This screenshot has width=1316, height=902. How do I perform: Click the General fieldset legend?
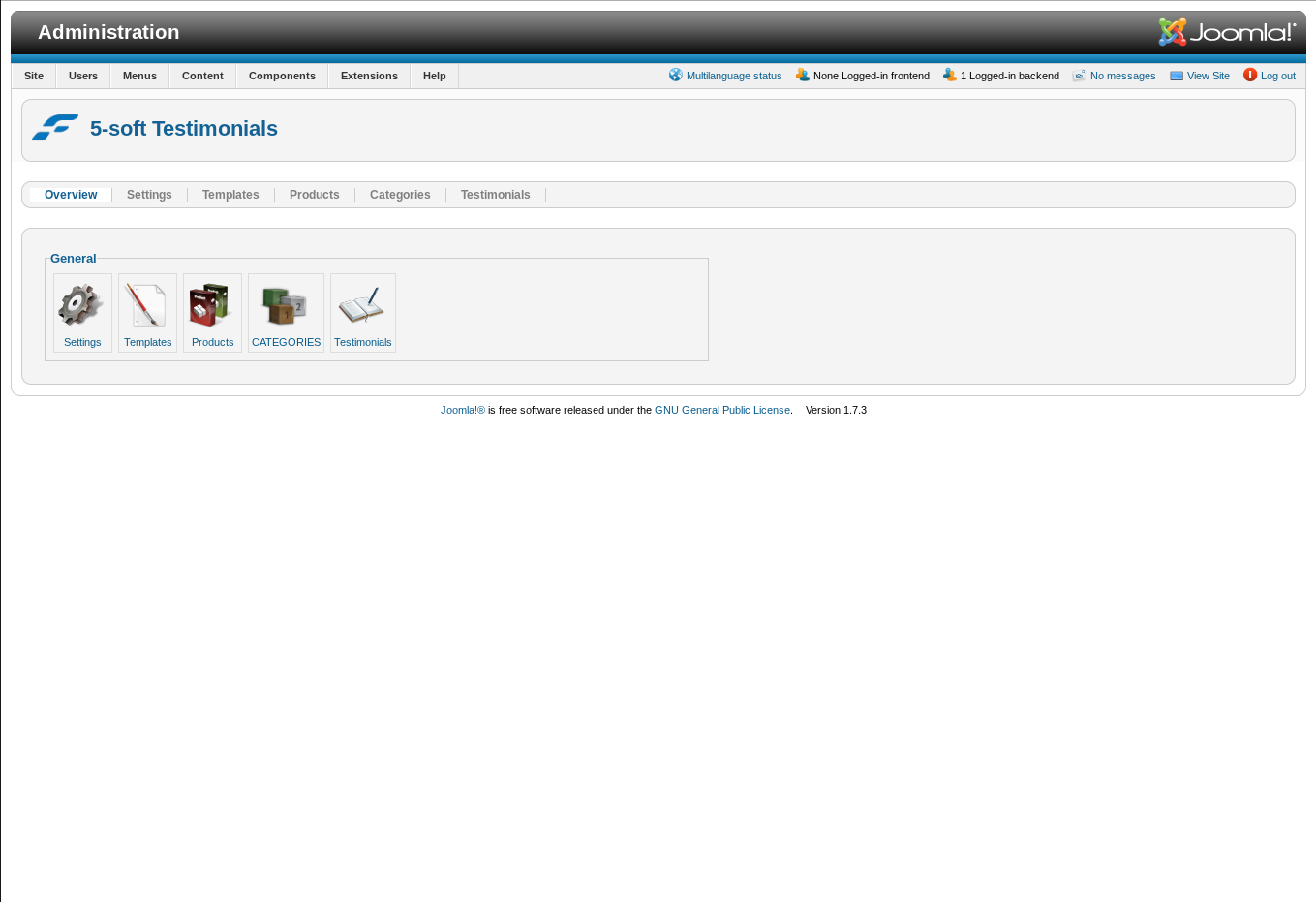click(74, 259)
